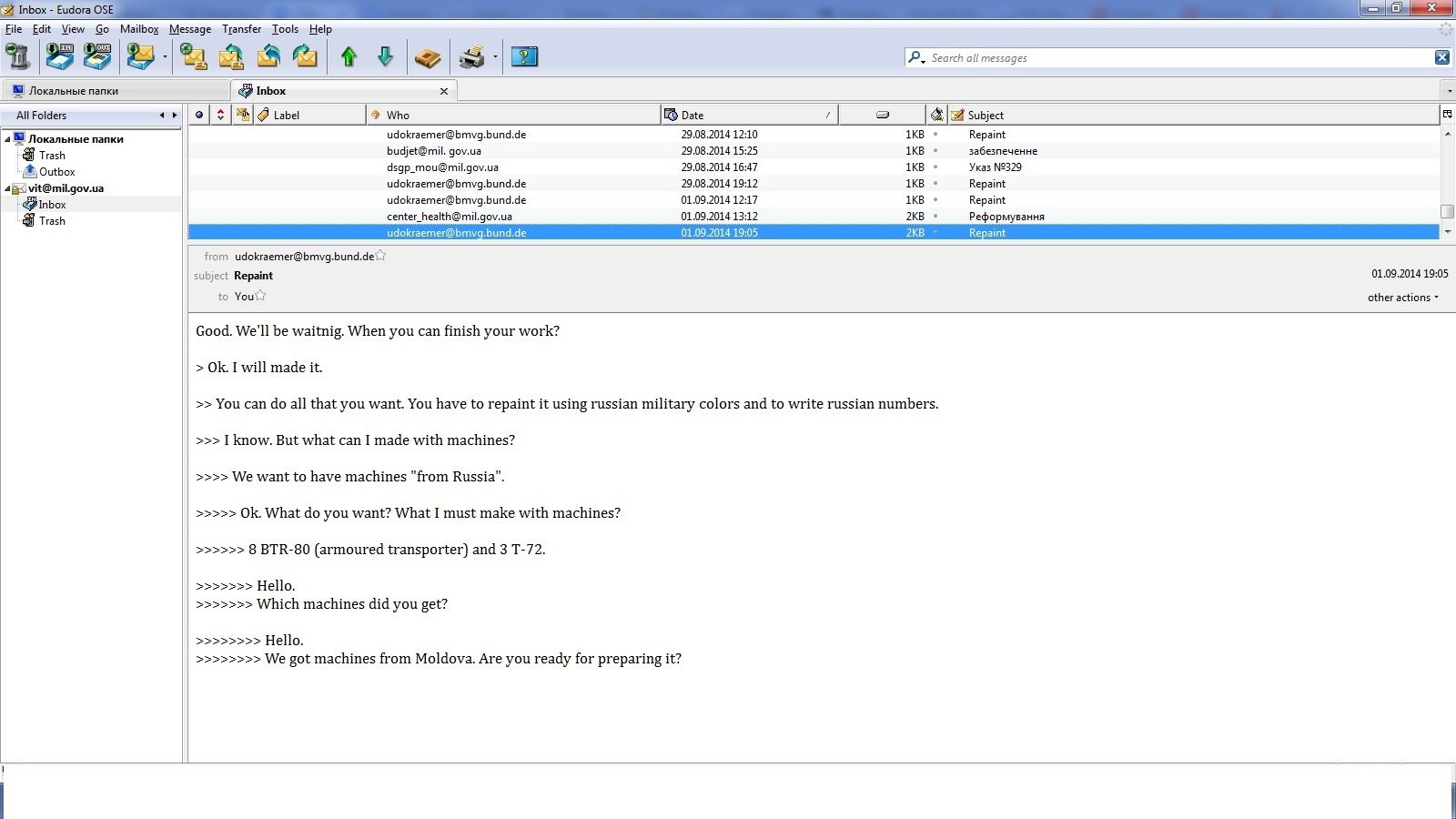Click the New Message compose icon
This screenshot has height=819, width=1456.
(x=194, y=57)
